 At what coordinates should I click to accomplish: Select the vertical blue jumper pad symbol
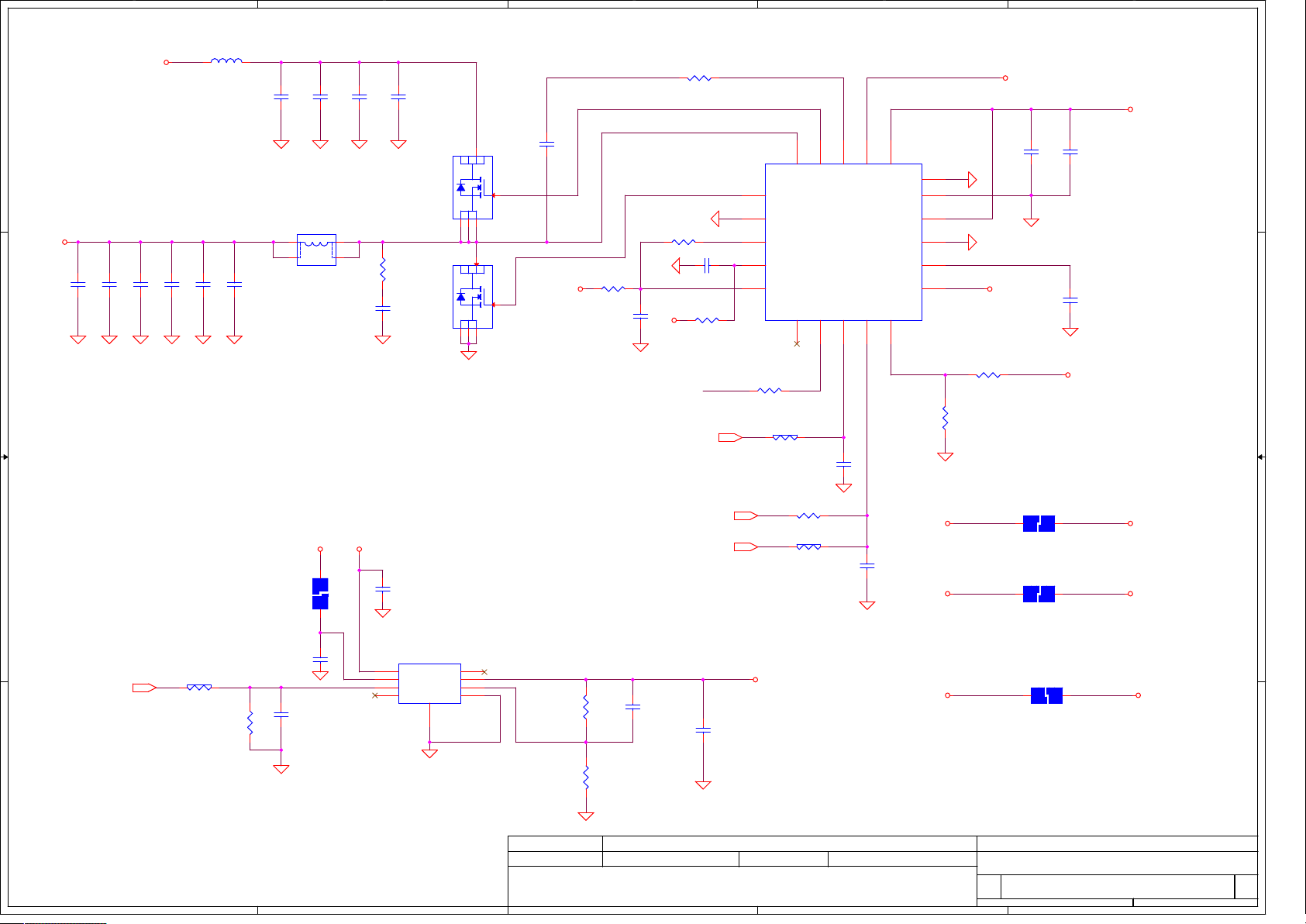320,594
